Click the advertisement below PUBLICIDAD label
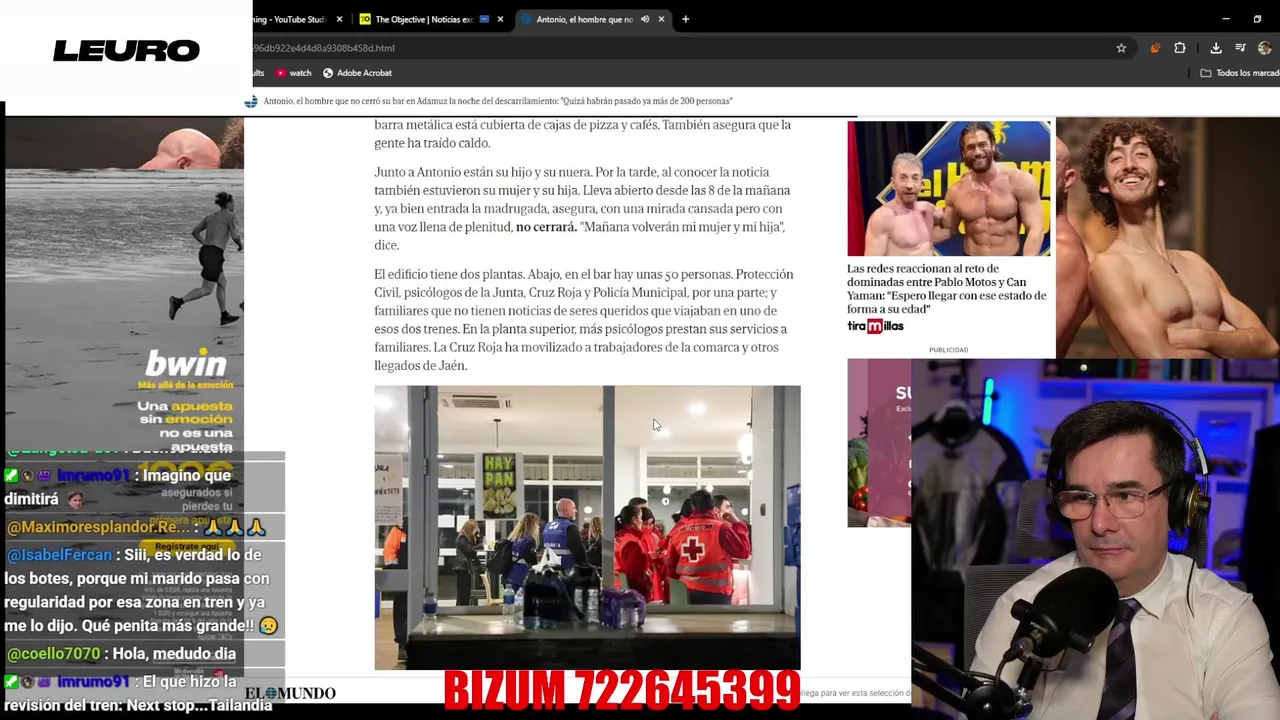 879,442
